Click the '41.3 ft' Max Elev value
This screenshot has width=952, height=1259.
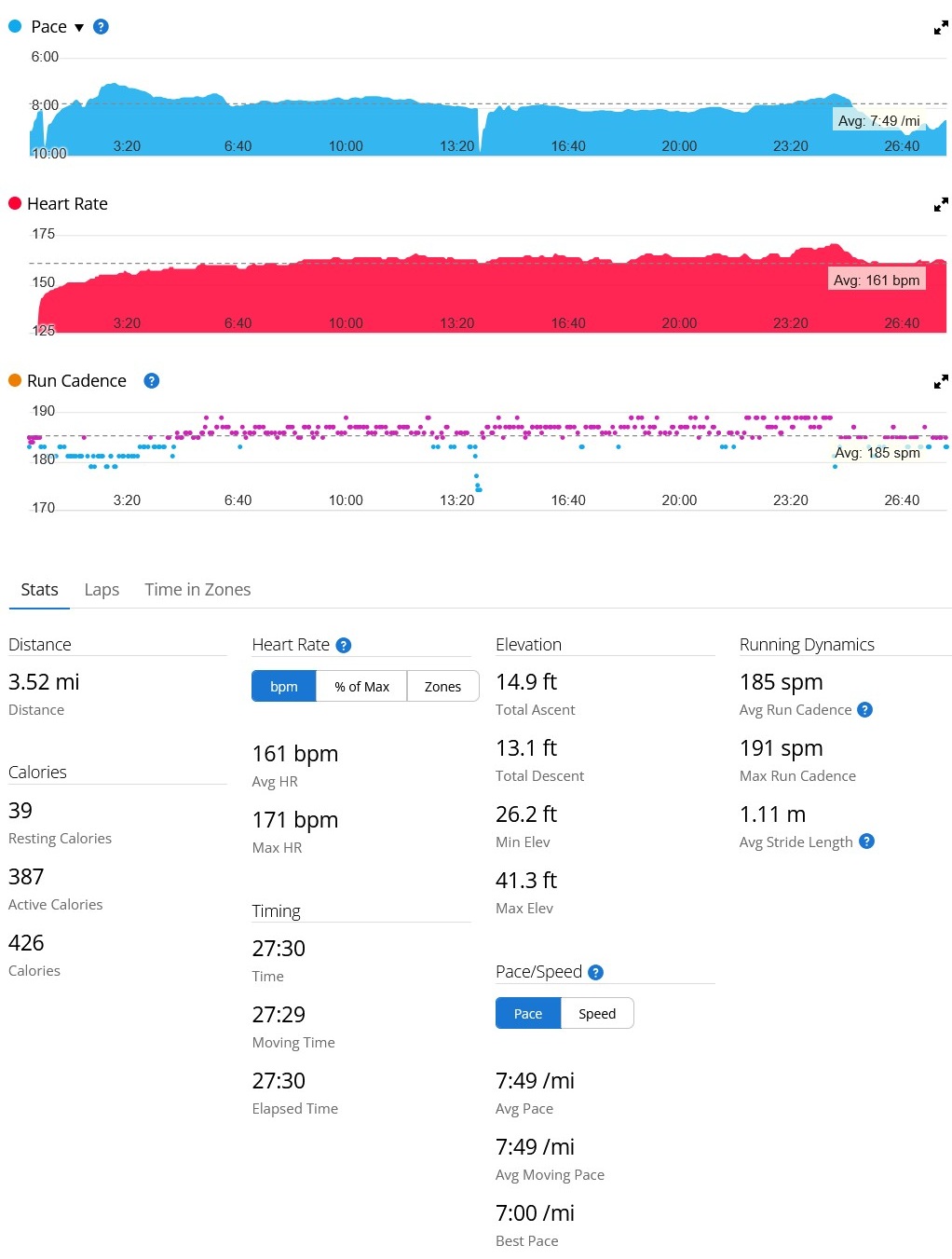pyautogui.click(x=526, y=881)
